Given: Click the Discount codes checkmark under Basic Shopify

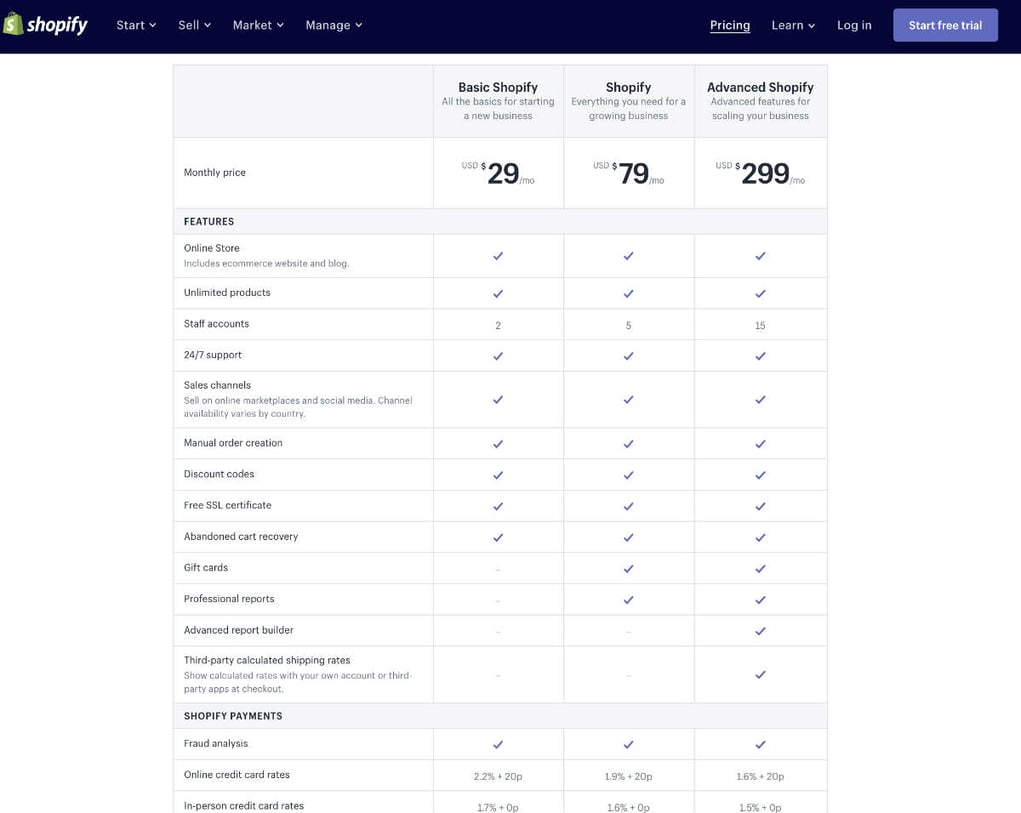Looking at the screenshot, I should 497,474.
